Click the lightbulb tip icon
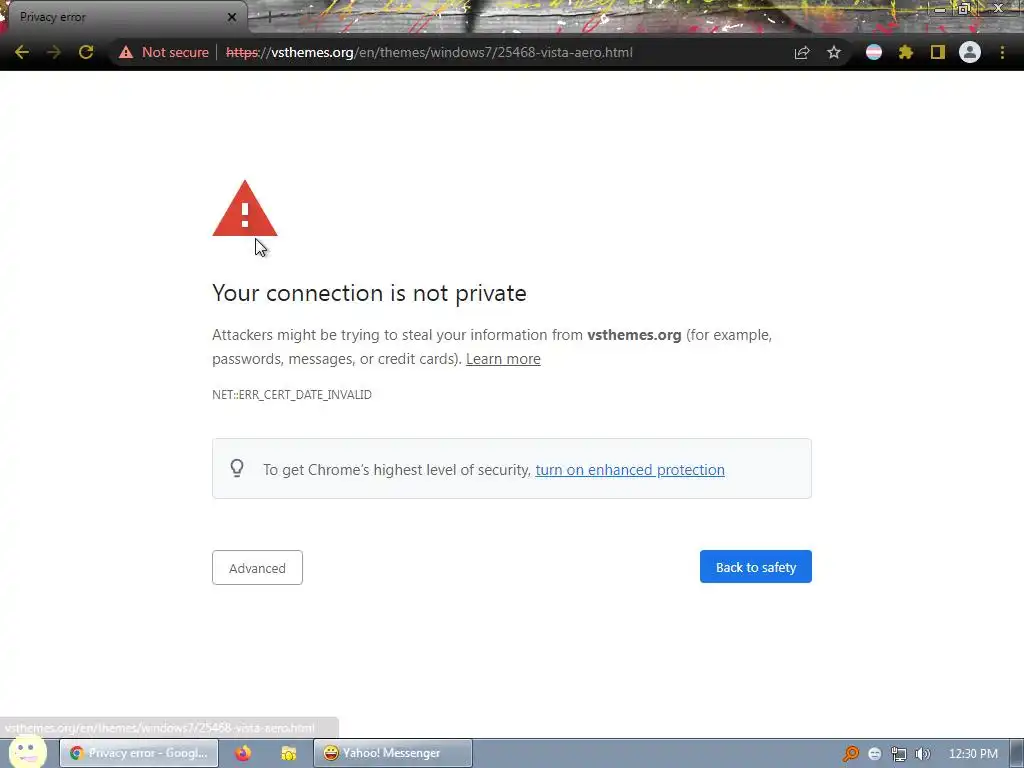Screen dimensions: 1024x768 coord(237,468)
